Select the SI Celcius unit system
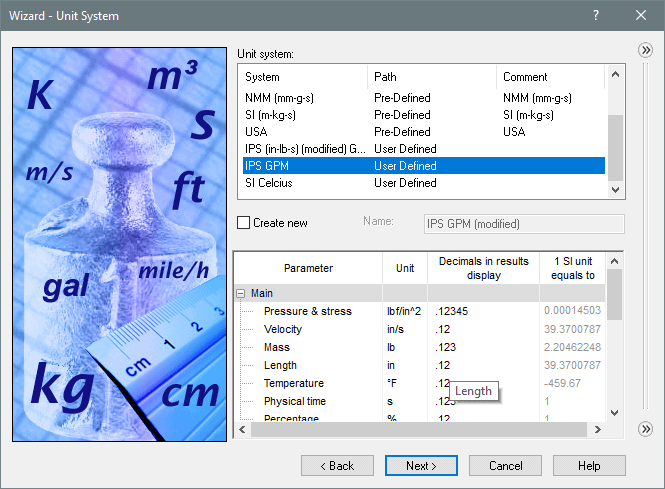Image resolution: width=665 pixels, height=489 pixels. [424, 183]
